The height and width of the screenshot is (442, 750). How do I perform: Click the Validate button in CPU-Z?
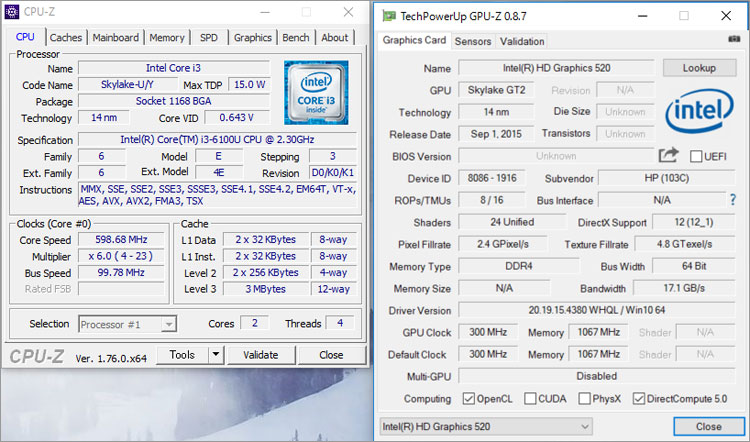click(261, 354)
